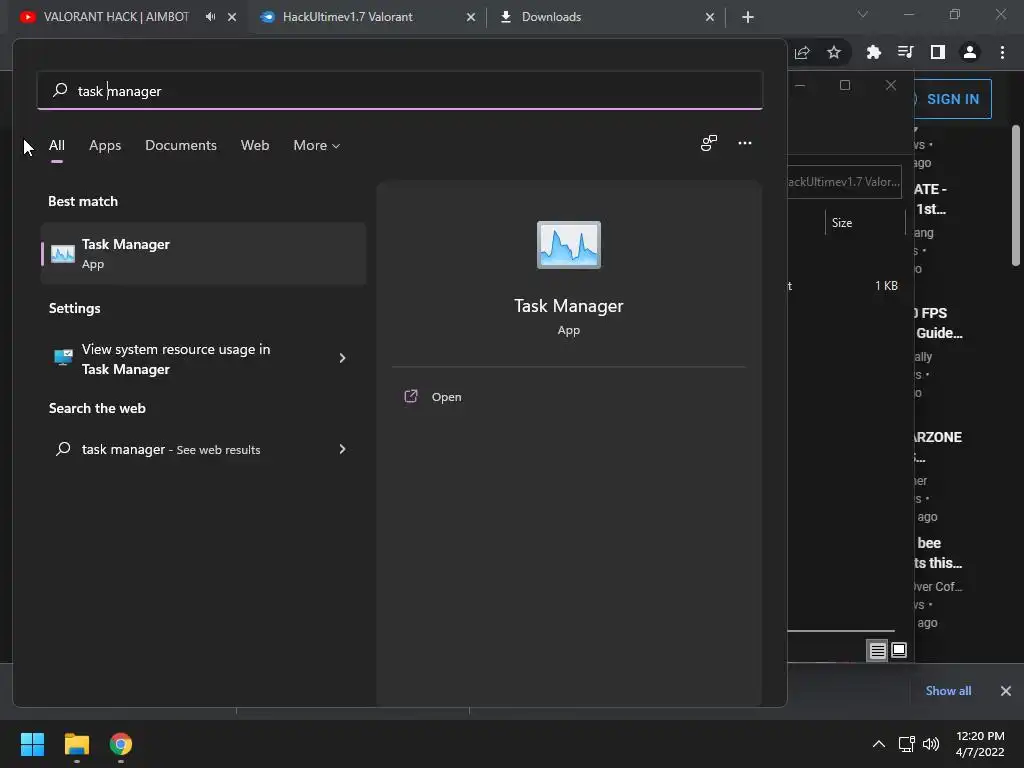Select the 1 KB file row in Explorer
This screenshot has height=768, width=1024.
point(843,285)
